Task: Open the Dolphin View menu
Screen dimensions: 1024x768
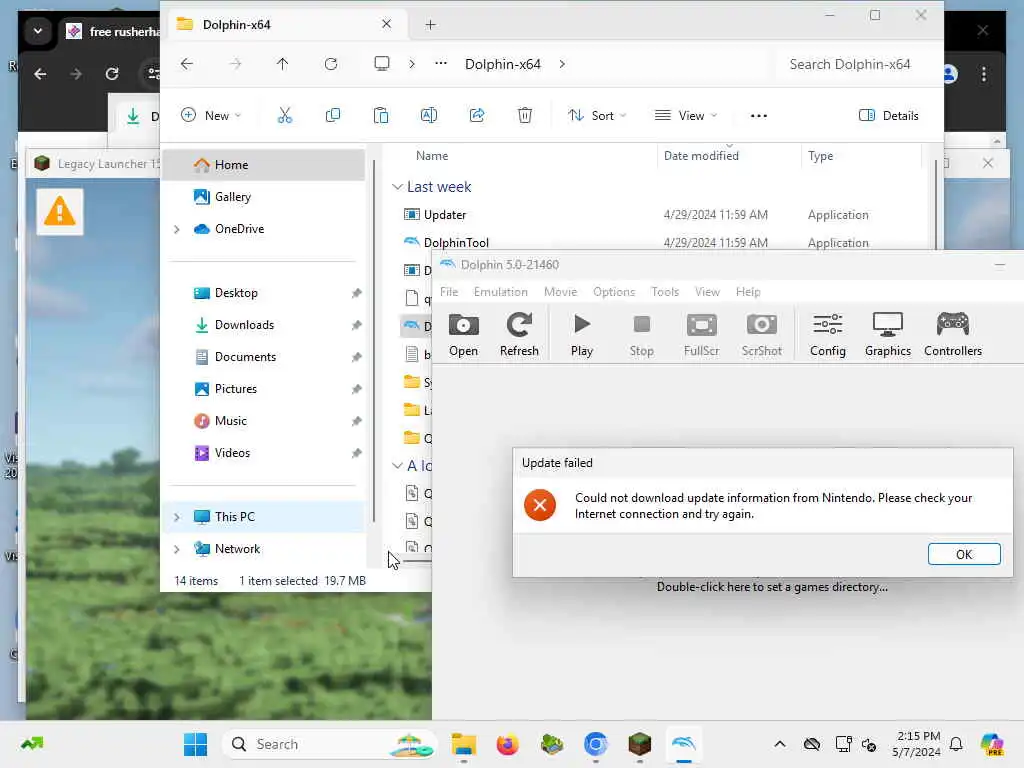Action: coord(707,292)
